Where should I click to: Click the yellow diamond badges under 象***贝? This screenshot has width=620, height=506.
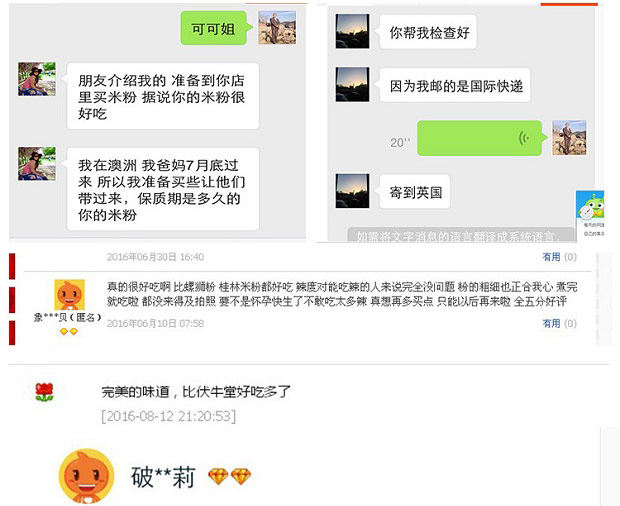(69, 332)
